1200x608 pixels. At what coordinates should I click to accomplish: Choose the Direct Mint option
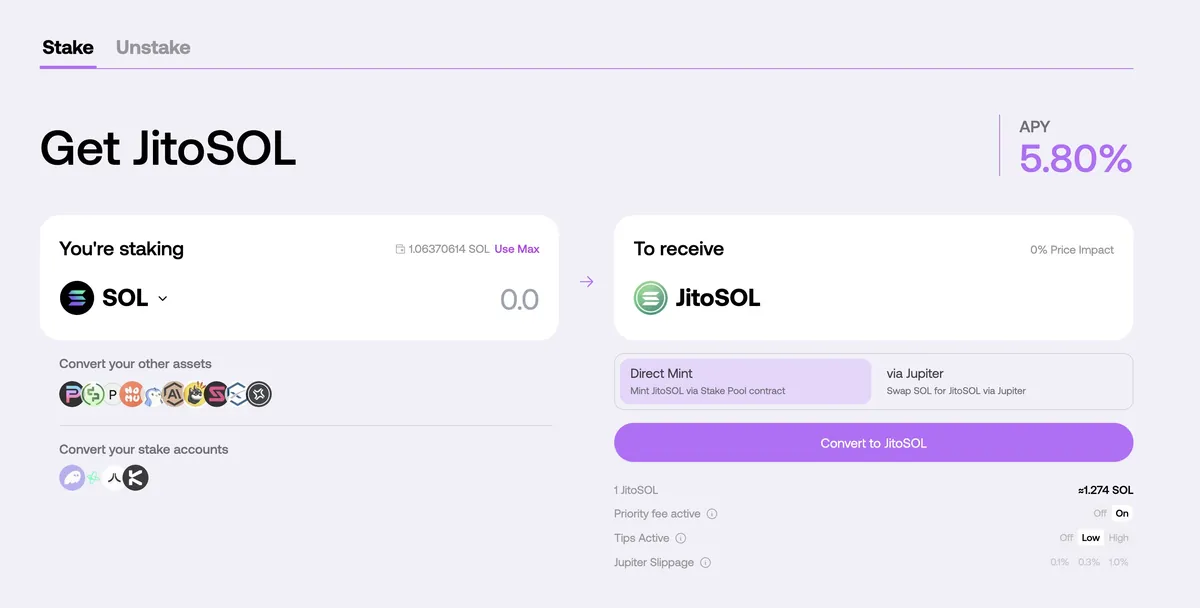click(x=744, y=381)
